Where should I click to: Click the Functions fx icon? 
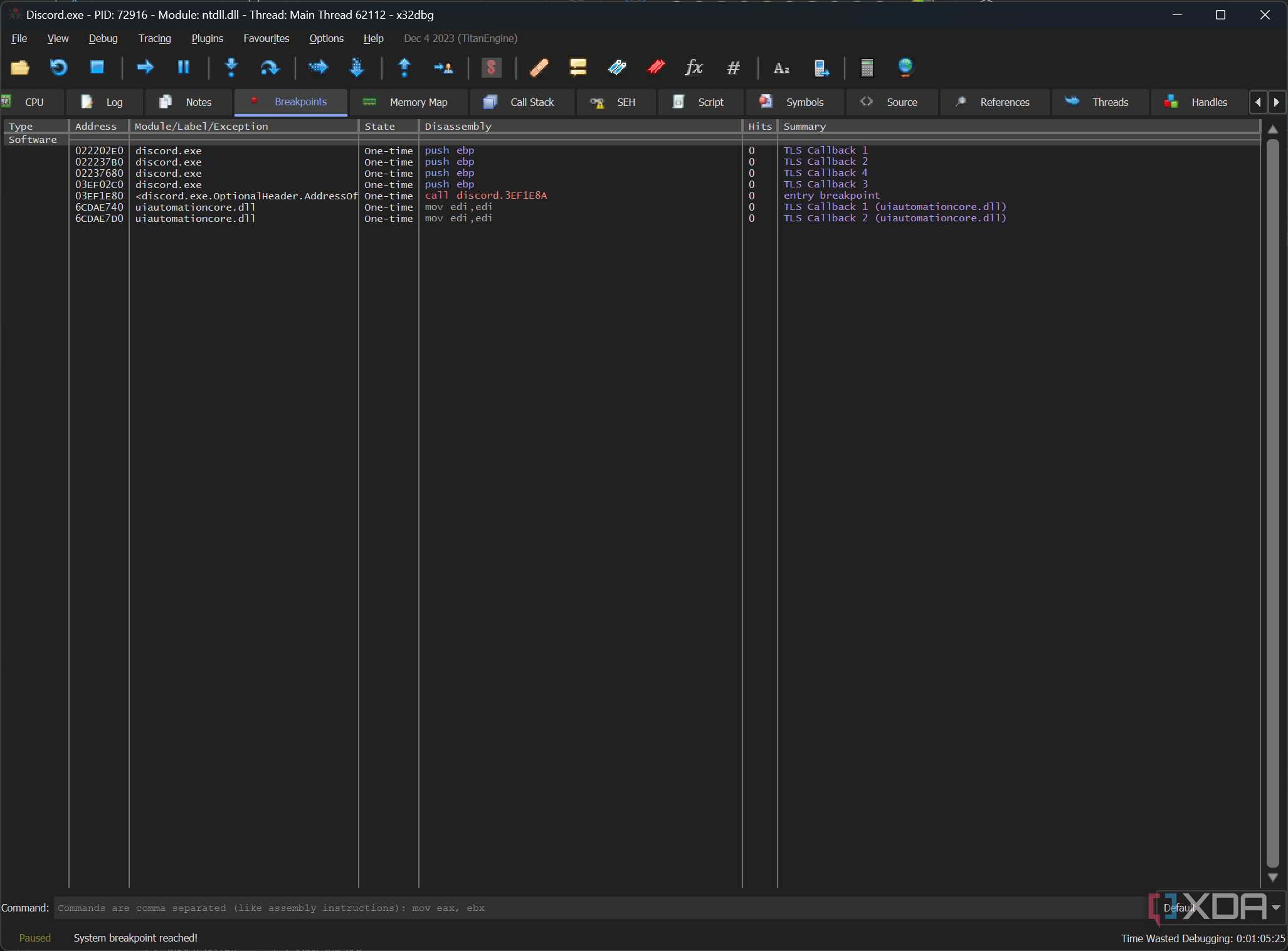click(694, 67)
